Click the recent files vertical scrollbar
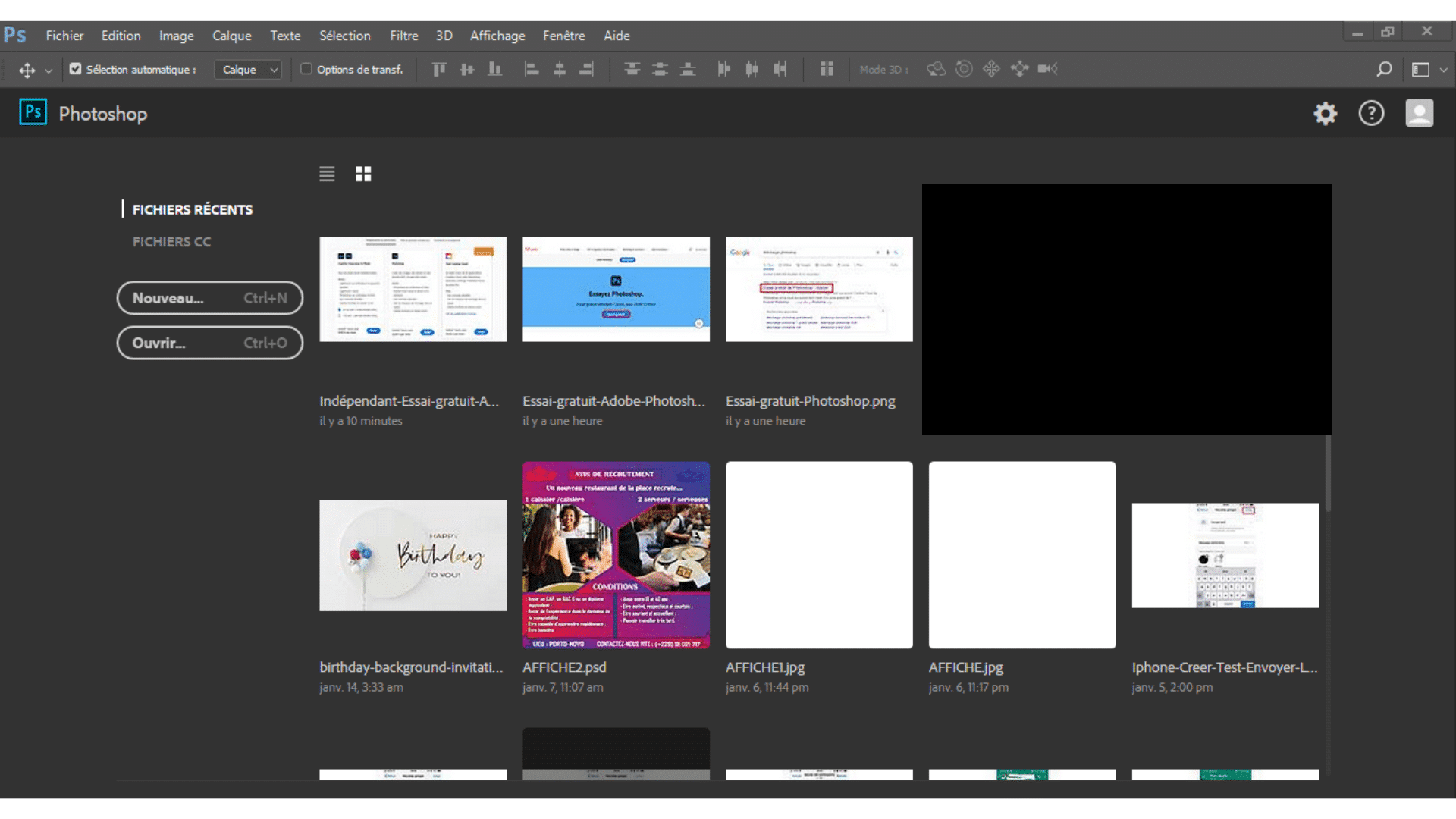Screen dimensions: 1456x819 tap(1328, 474)
